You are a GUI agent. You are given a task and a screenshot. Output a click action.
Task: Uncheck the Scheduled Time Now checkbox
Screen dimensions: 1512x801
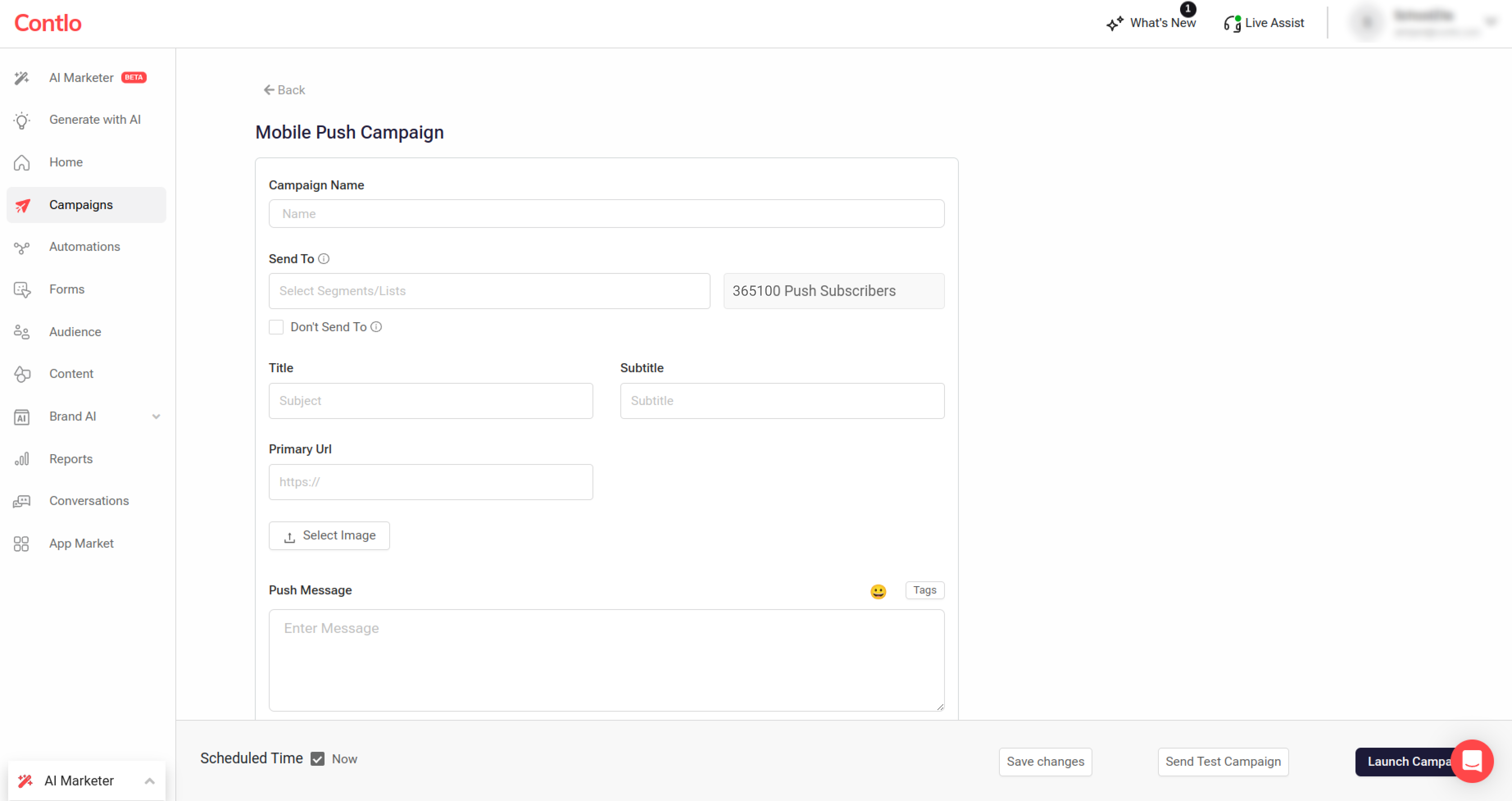point(317,759)
